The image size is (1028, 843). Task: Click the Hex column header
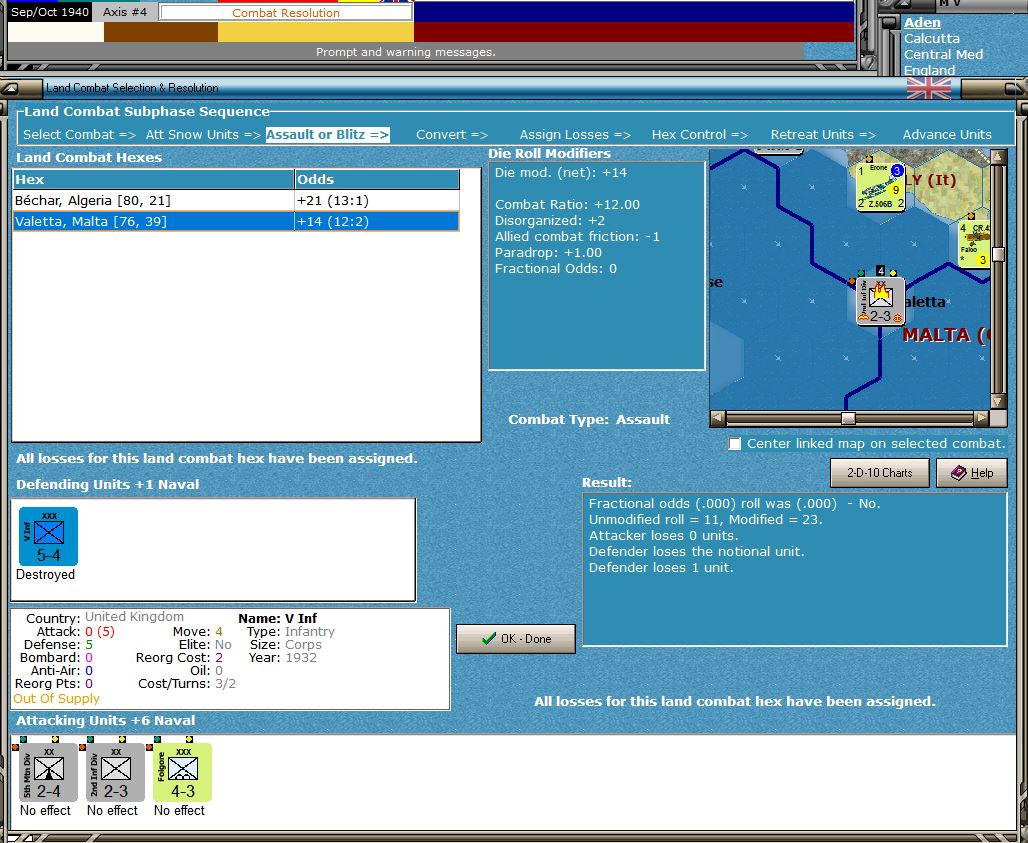tap(153, 180)
